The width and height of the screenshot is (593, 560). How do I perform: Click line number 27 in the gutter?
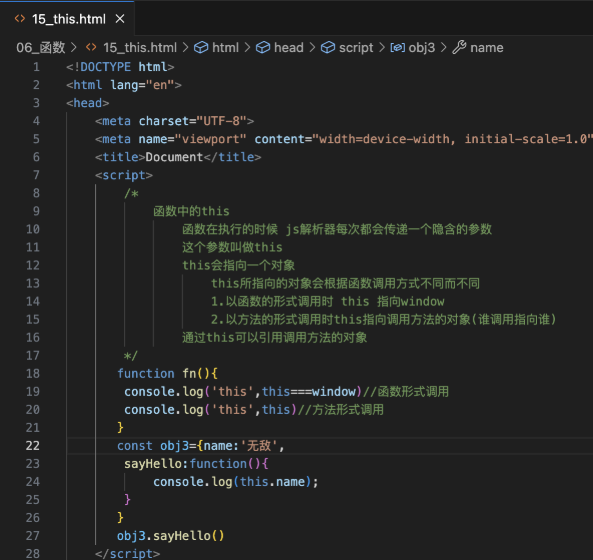[x=33, y=536]
